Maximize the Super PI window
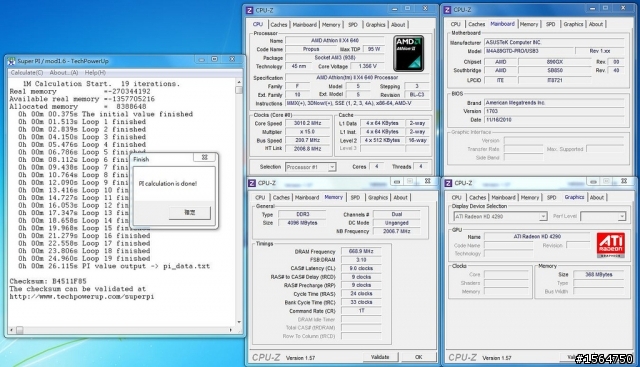The height and width of the screenshot is (367, 640). pyautogui.click(x=215, y=59)
